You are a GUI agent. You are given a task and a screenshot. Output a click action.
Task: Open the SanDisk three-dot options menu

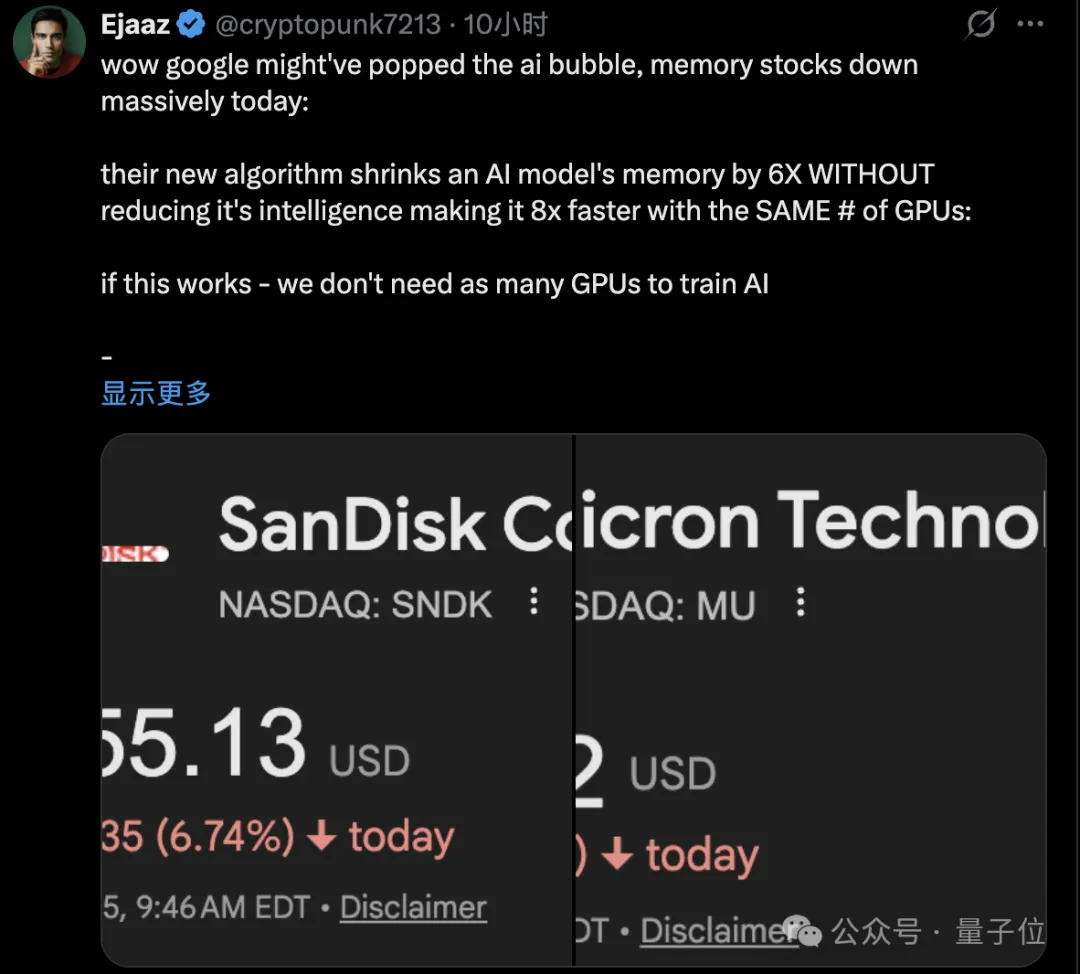(534, 602)
